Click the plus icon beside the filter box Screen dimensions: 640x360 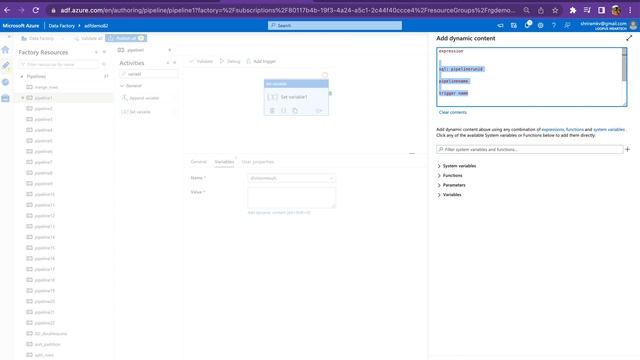(x=628, y=149)
